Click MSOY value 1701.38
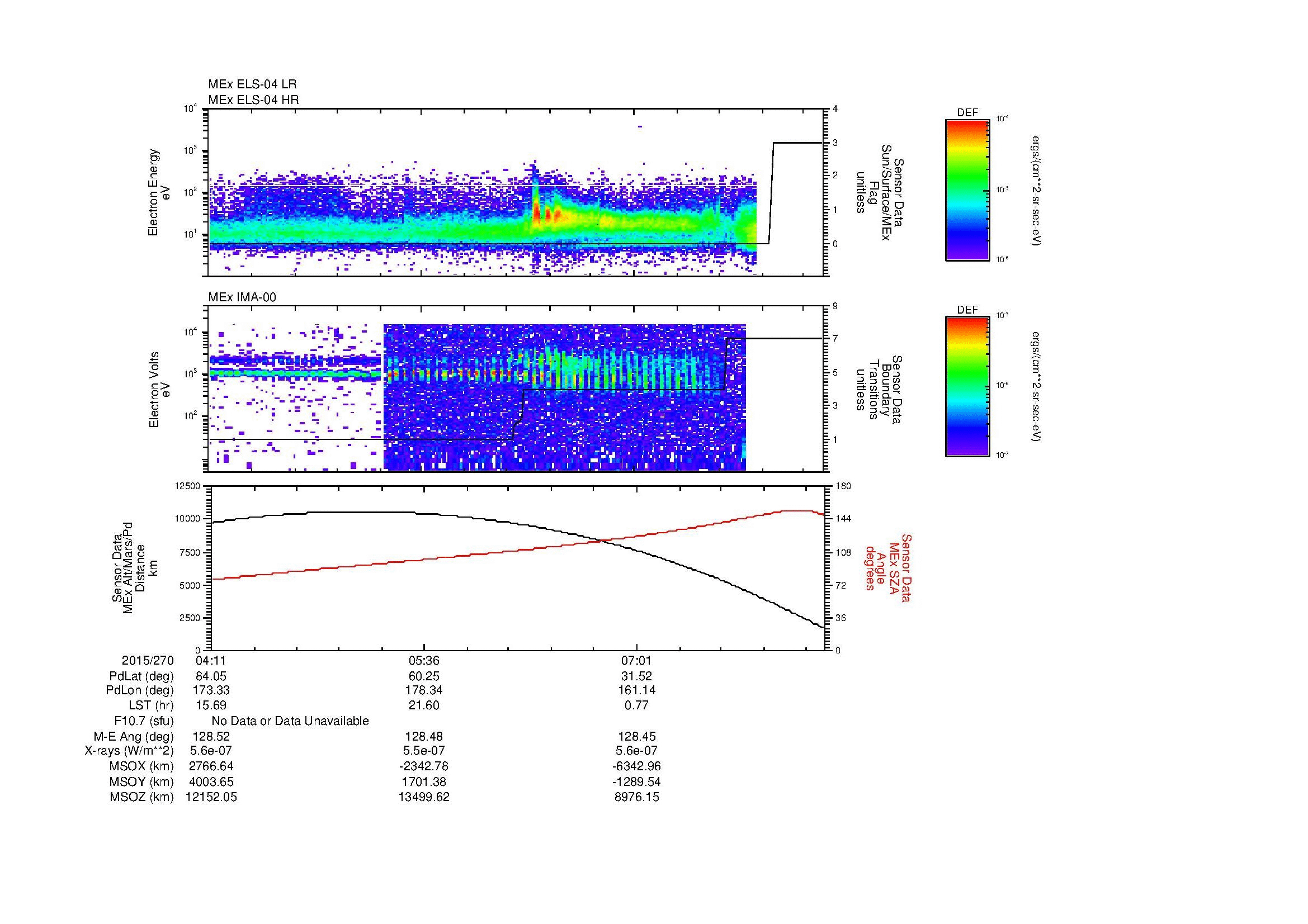 (x=424, y=781)
